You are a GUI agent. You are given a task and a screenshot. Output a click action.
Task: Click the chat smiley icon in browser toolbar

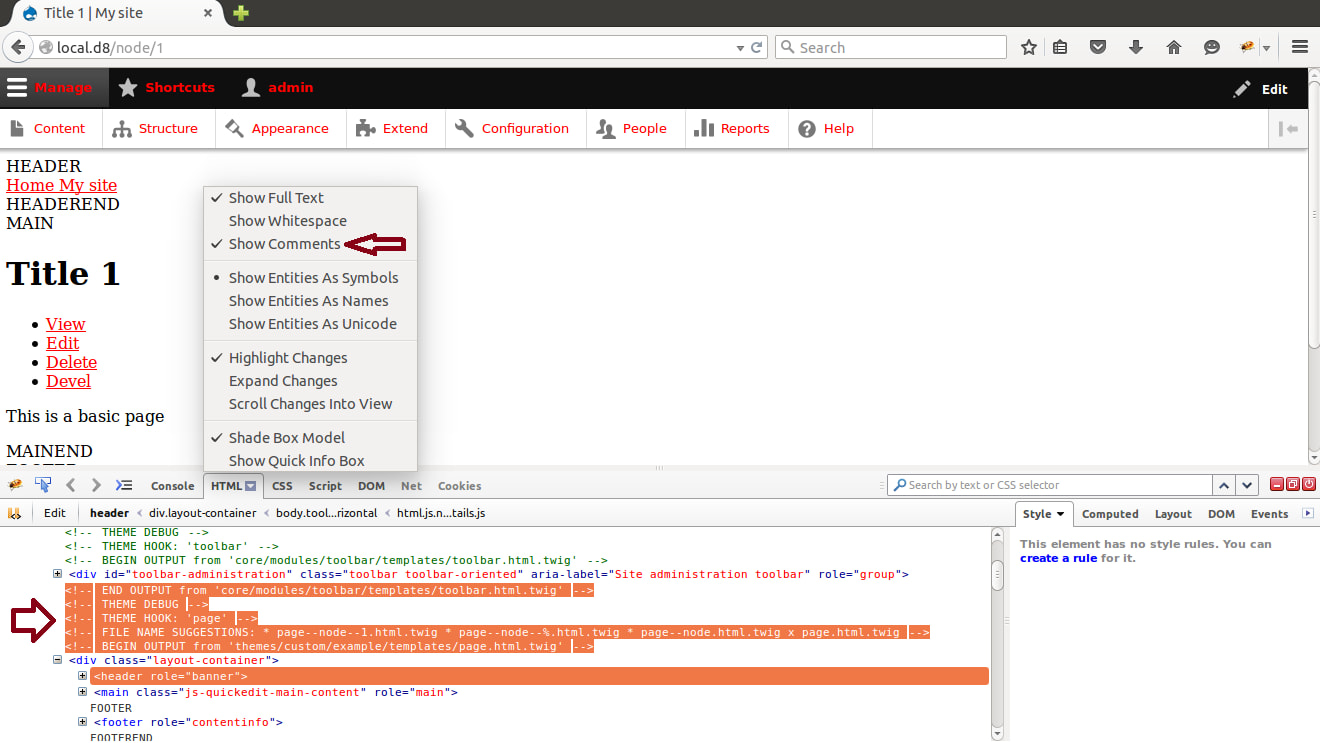click(x=1212, y=47)
